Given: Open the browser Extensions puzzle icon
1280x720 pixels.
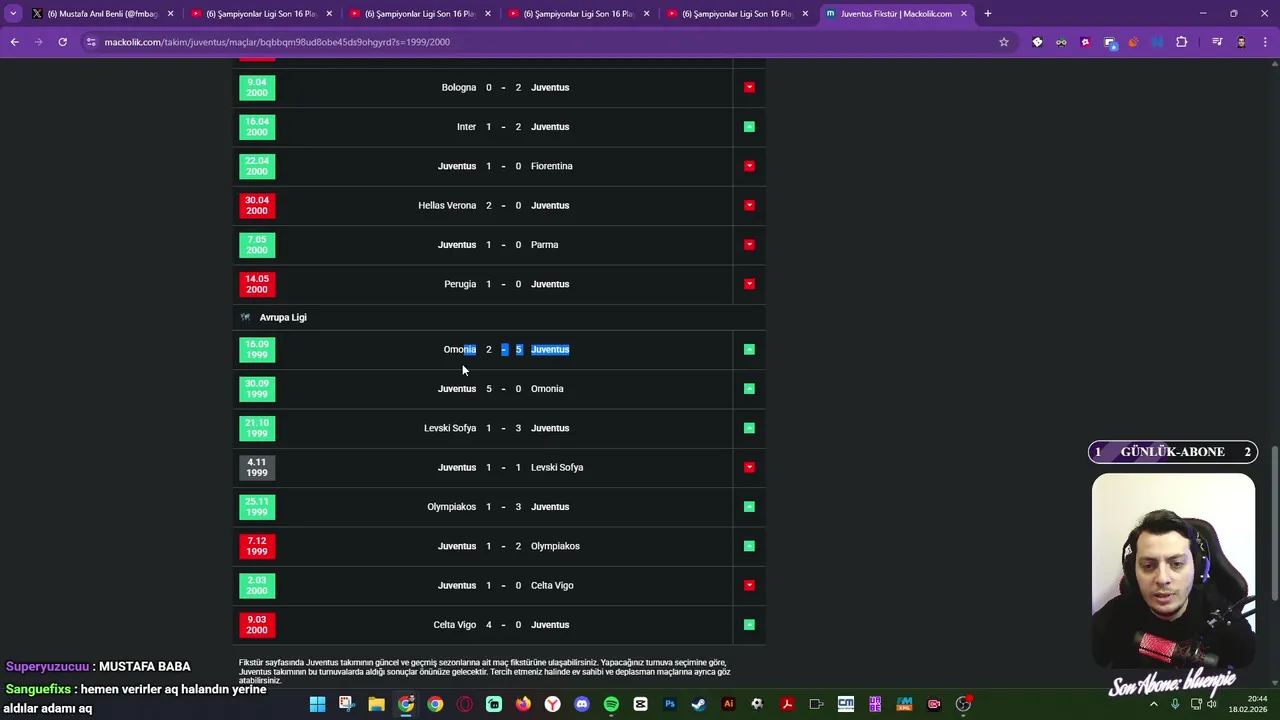Looking at the screenshot, I should click(x=1182, y=42).
